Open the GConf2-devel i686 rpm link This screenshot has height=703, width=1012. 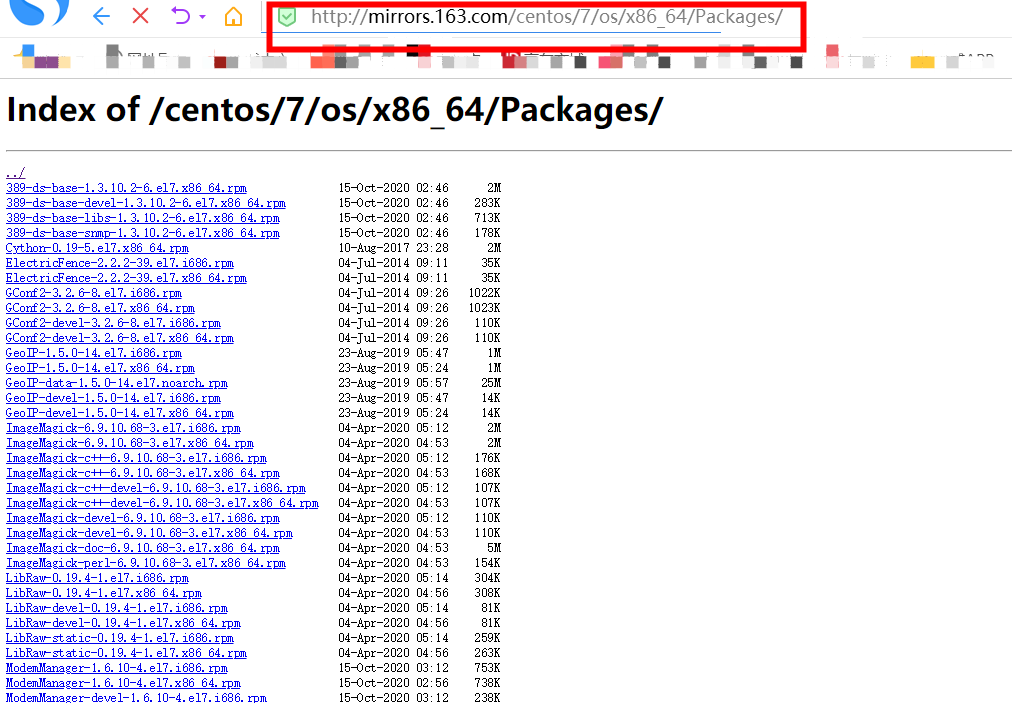click(x=115, y=322)
